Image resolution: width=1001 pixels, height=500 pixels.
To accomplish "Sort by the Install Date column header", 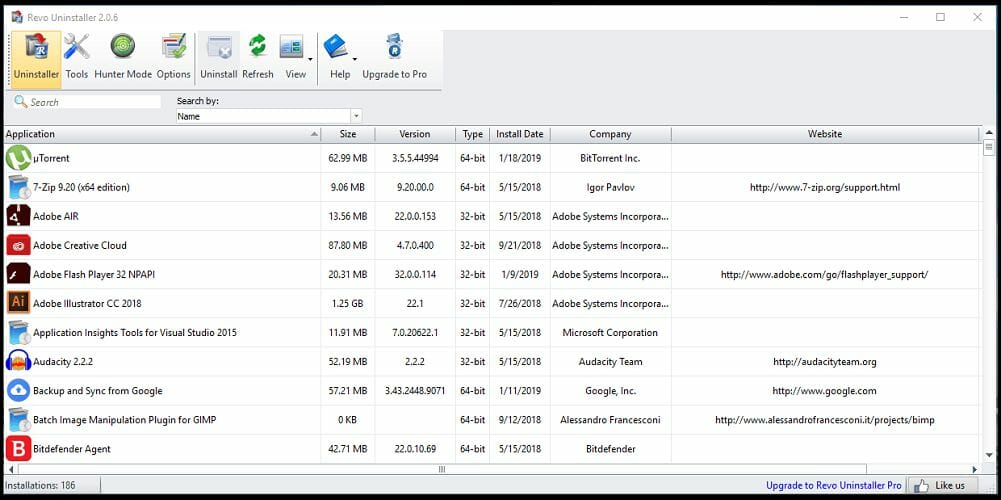I will [x=520, y=134].
